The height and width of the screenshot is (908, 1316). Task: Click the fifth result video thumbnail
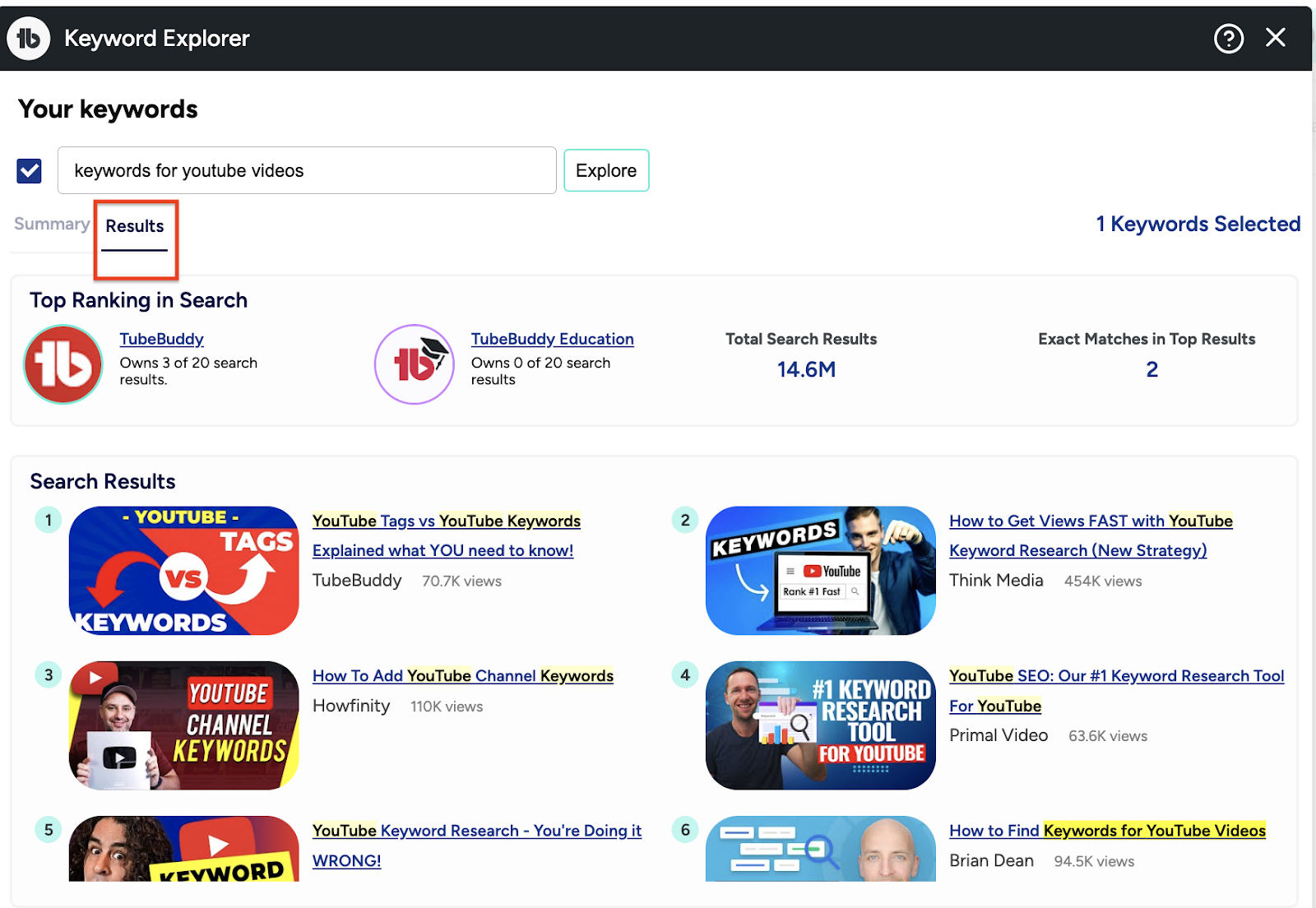point(184,849)
